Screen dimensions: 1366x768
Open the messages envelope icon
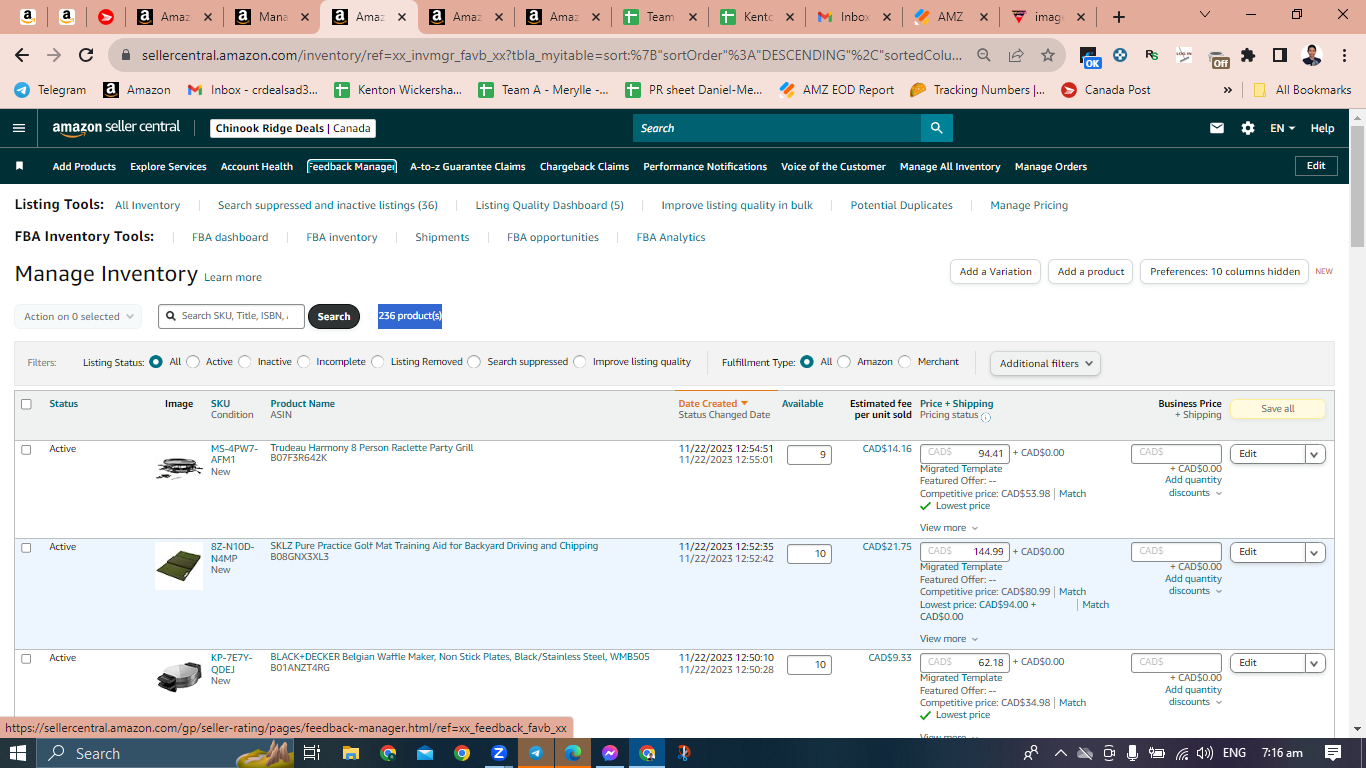tap(1217, 128)
